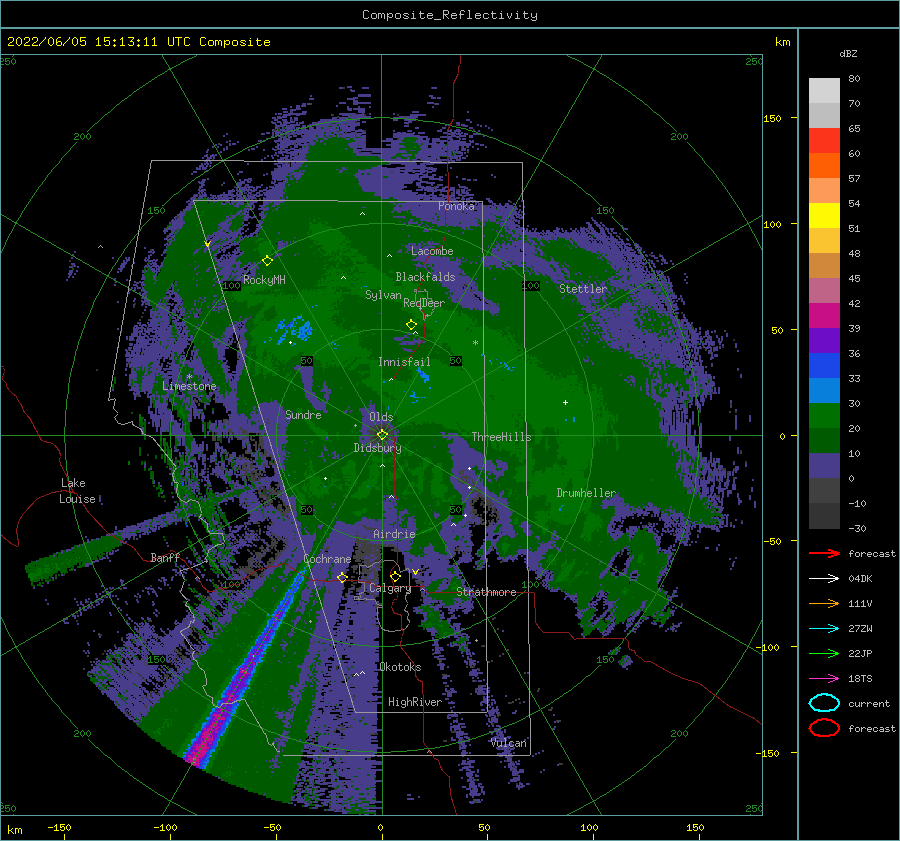Select the dark orange 57–60 dBZ swatch

coord(824,165)
